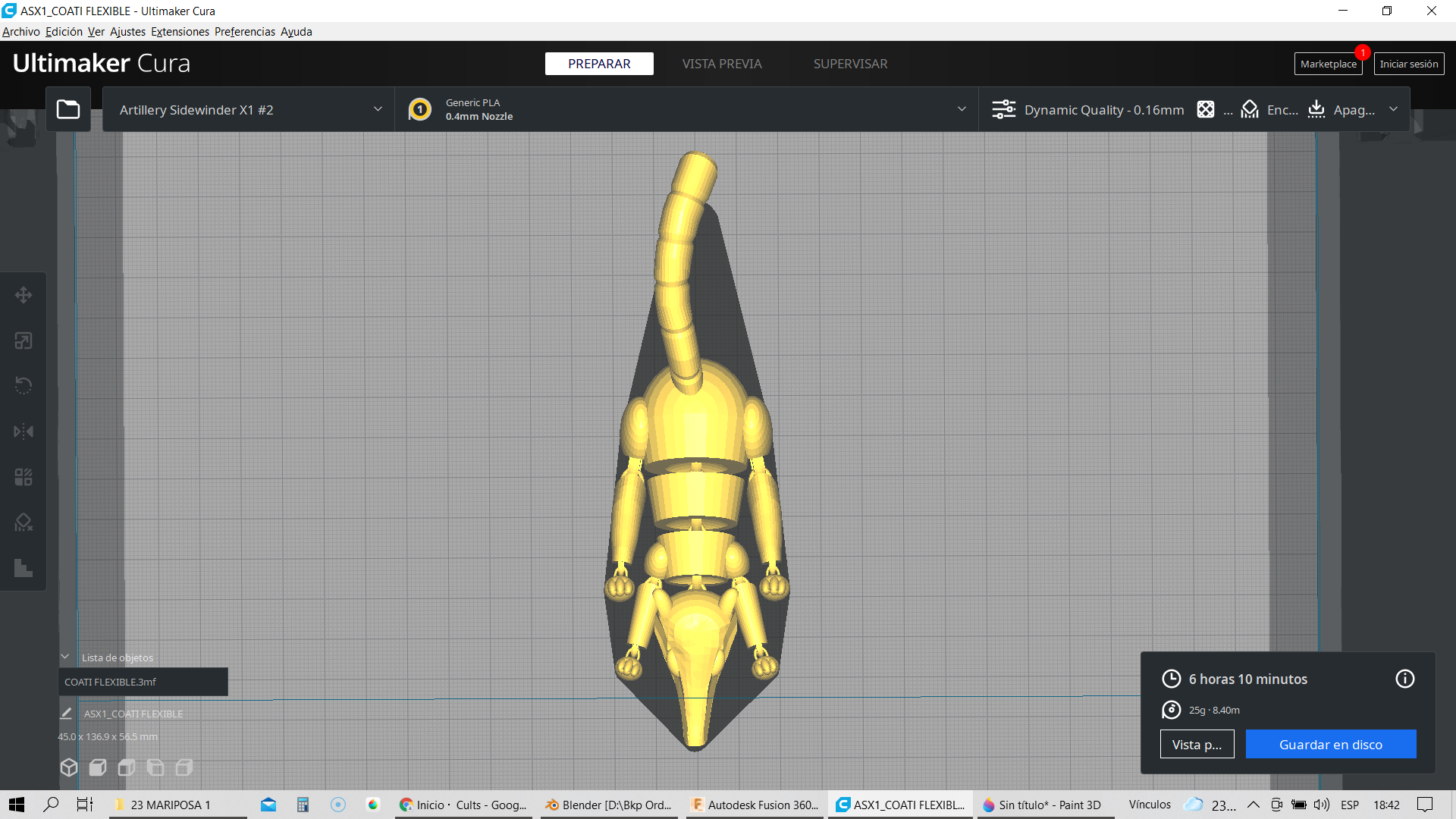This screenshot has width=1456, height=819.
Task: Open Per Model Settings tool
Action: tap(24, 477)
